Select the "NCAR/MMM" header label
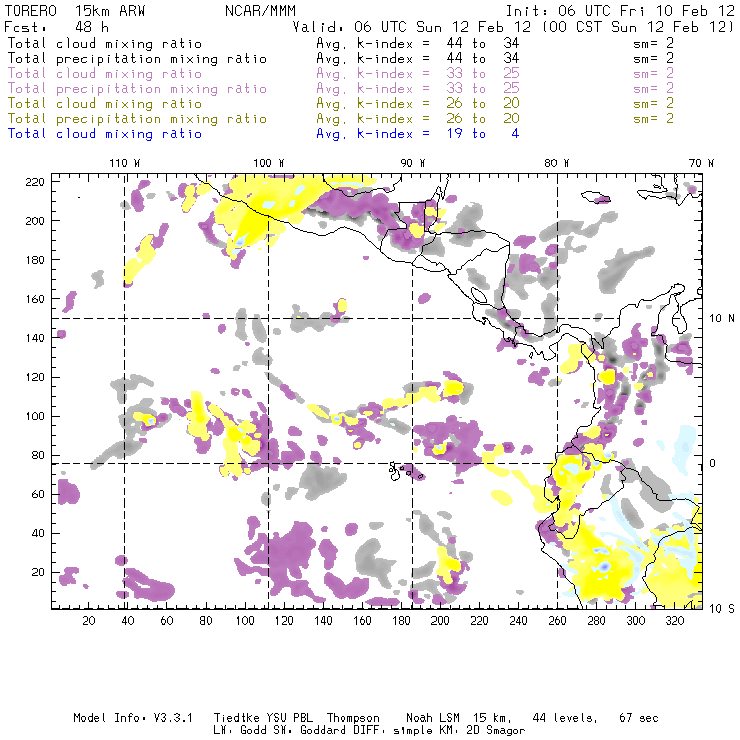The height and width of the screenshot is (740, 740). (260, 11)
